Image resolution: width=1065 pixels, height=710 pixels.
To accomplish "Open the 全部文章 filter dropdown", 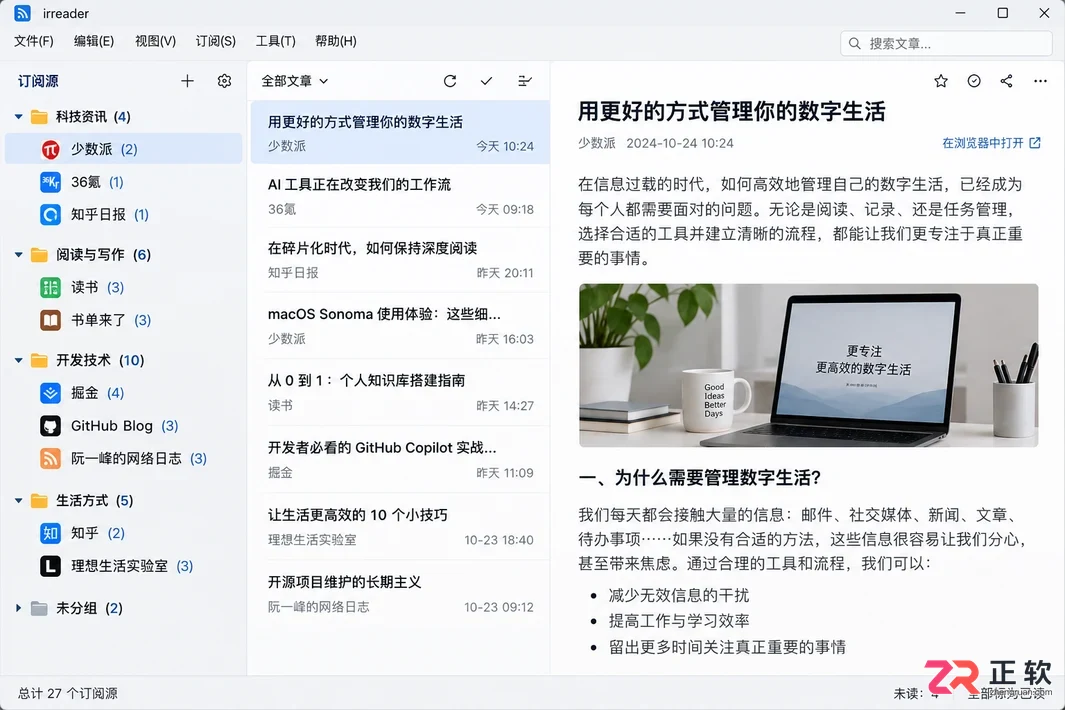I will [295, 81].
